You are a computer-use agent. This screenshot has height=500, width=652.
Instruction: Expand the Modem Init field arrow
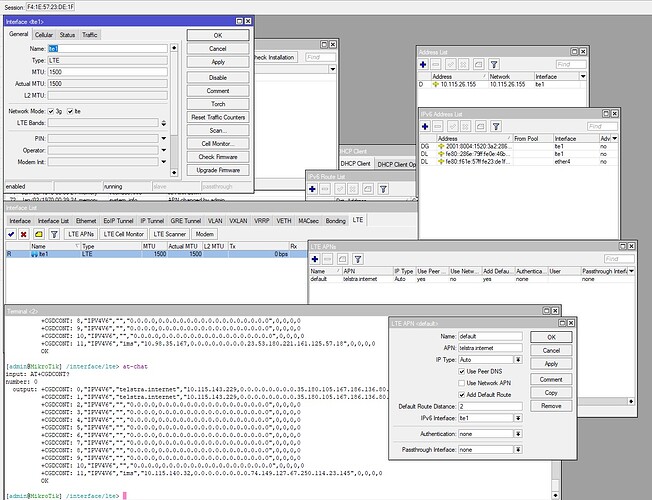tap(163, 162)
